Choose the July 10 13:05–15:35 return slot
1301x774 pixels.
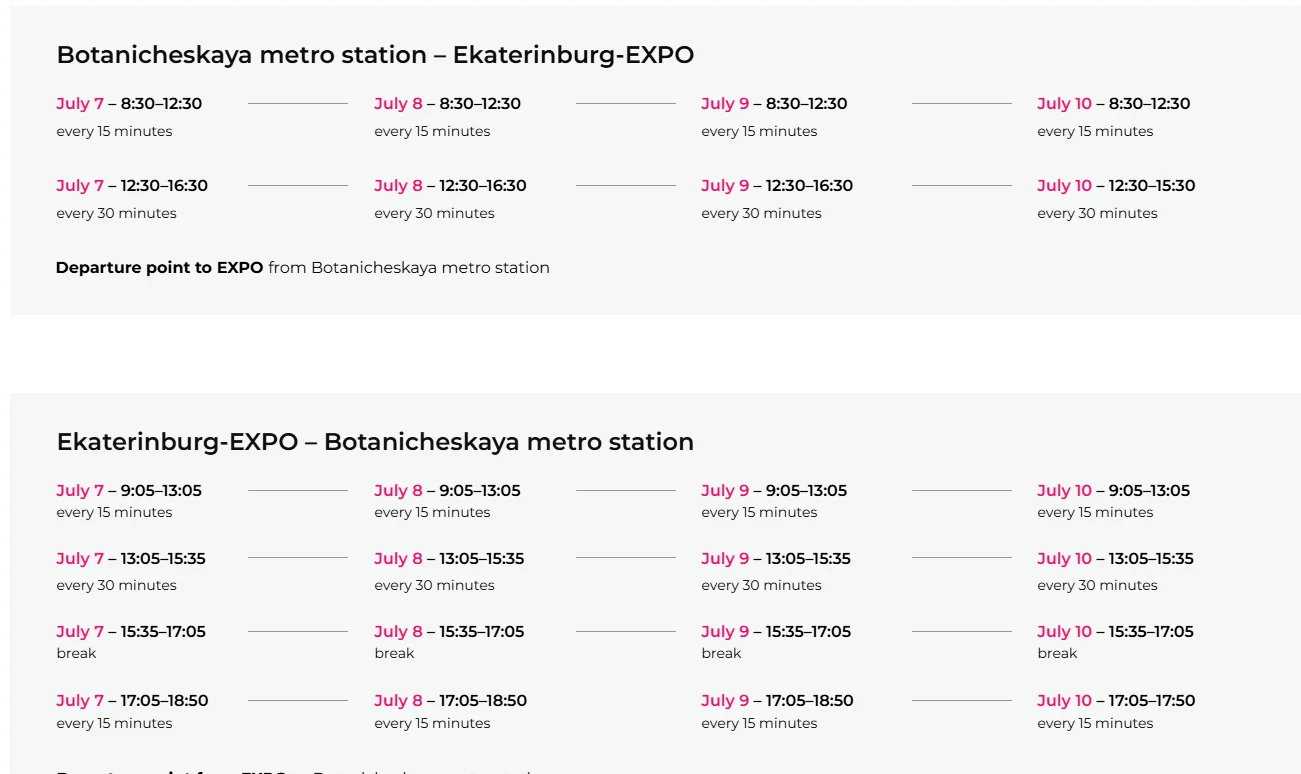[x=1115, y=559]
